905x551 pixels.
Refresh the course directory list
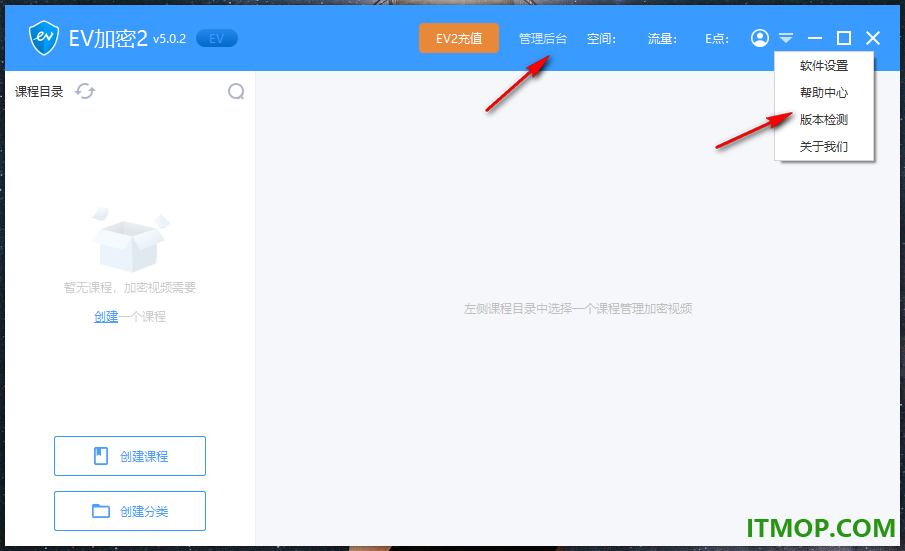click(85, 91)
